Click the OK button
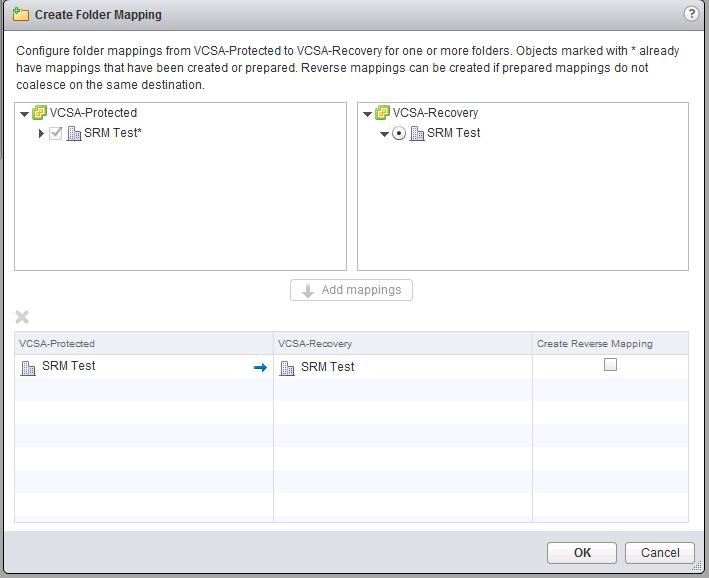 pyautogui.click(x=582, y=552)
